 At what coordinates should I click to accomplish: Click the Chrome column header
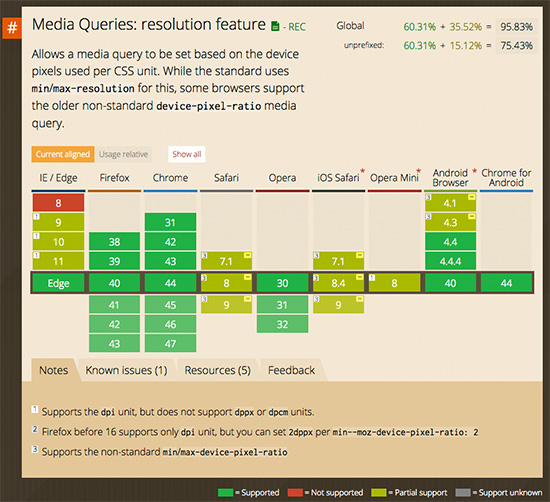click(170, 178)
